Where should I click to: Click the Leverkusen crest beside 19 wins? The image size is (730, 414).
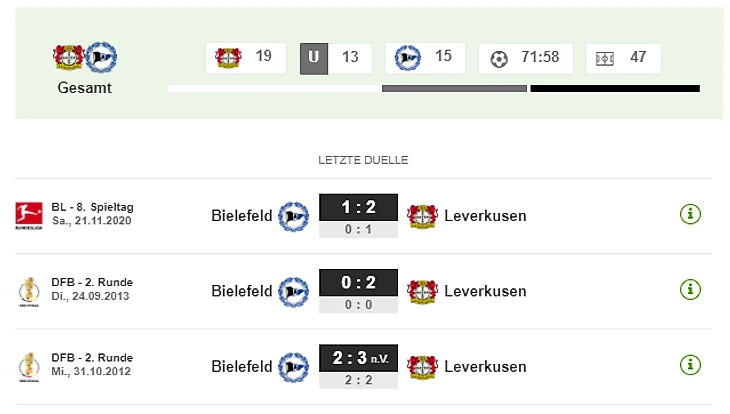click(x=228, y=58)
